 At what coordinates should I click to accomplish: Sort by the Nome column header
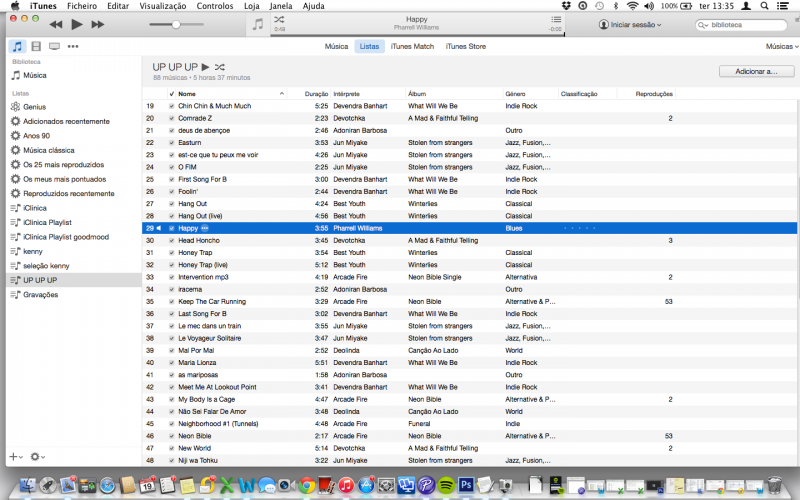[231, 94]
